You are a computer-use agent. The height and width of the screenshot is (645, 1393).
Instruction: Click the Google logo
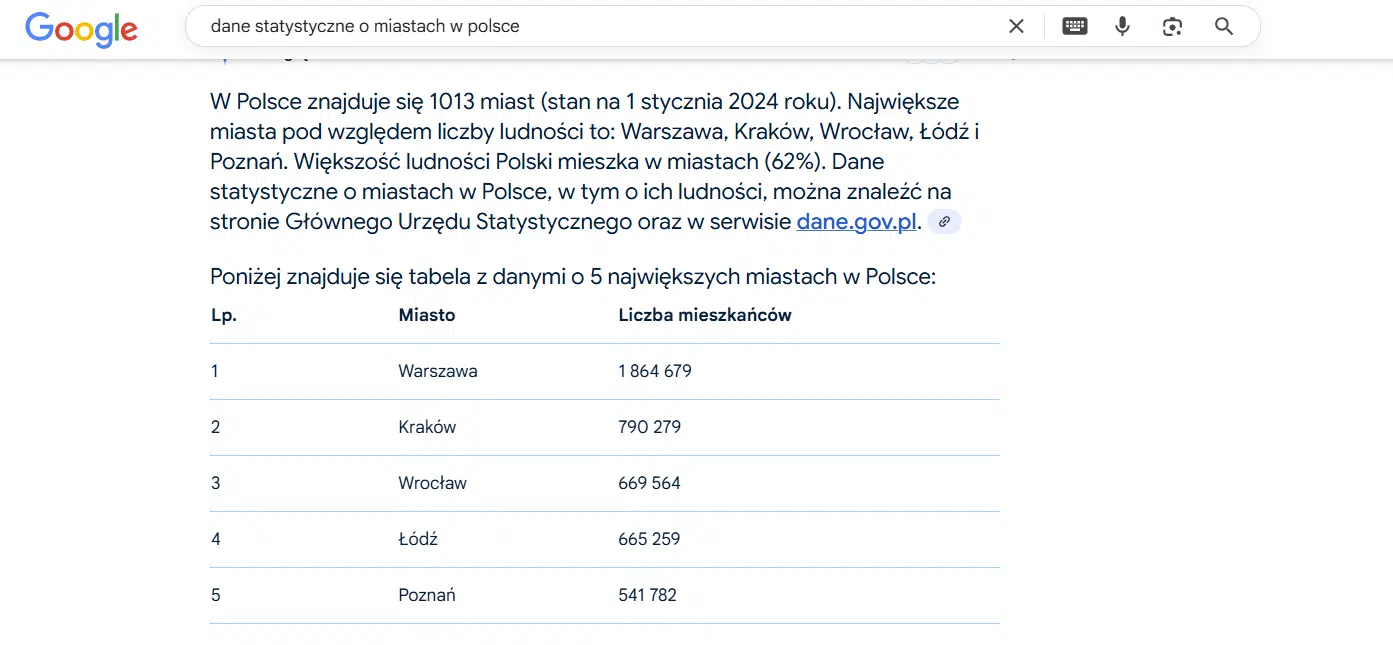point(81,28)
